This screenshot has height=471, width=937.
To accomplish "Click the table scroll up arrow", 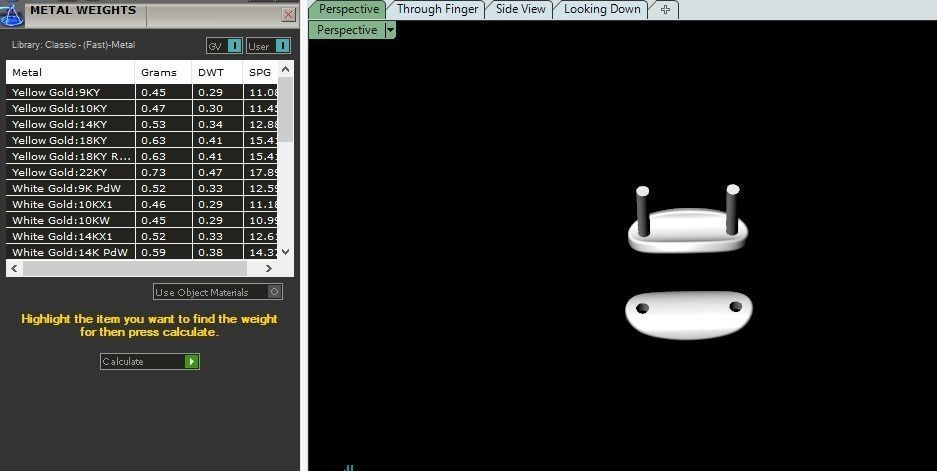I will pos(286,69).
